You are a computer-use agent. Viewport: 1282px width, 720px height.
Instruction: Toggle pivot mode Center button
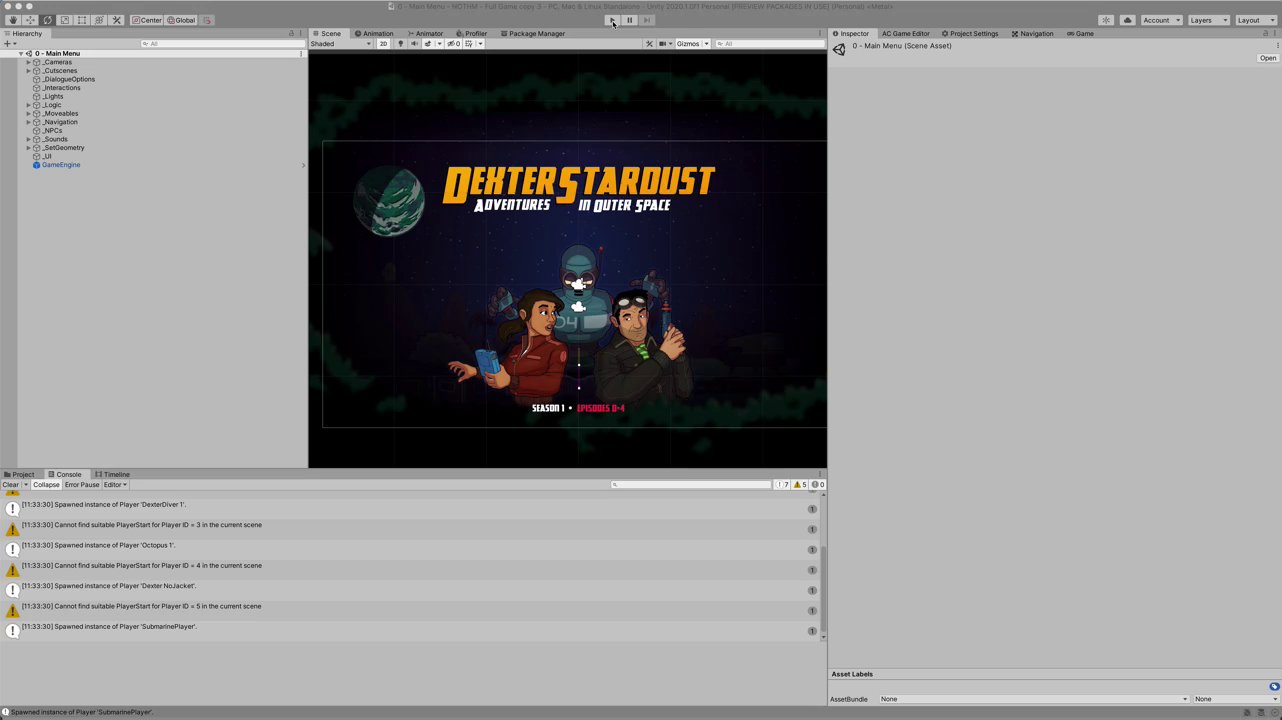coord(147,20)
